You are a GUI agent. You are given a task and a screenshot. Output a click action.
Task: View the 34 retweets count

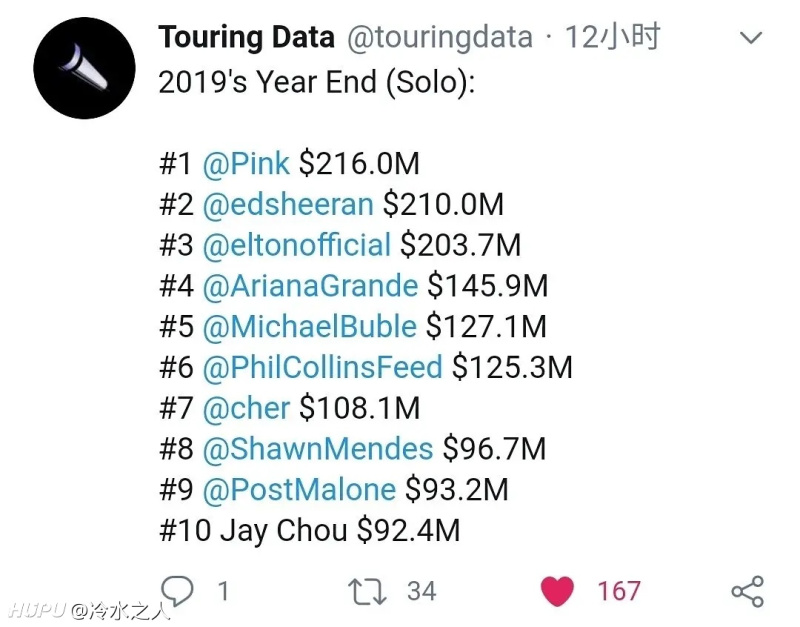[421, 591]
